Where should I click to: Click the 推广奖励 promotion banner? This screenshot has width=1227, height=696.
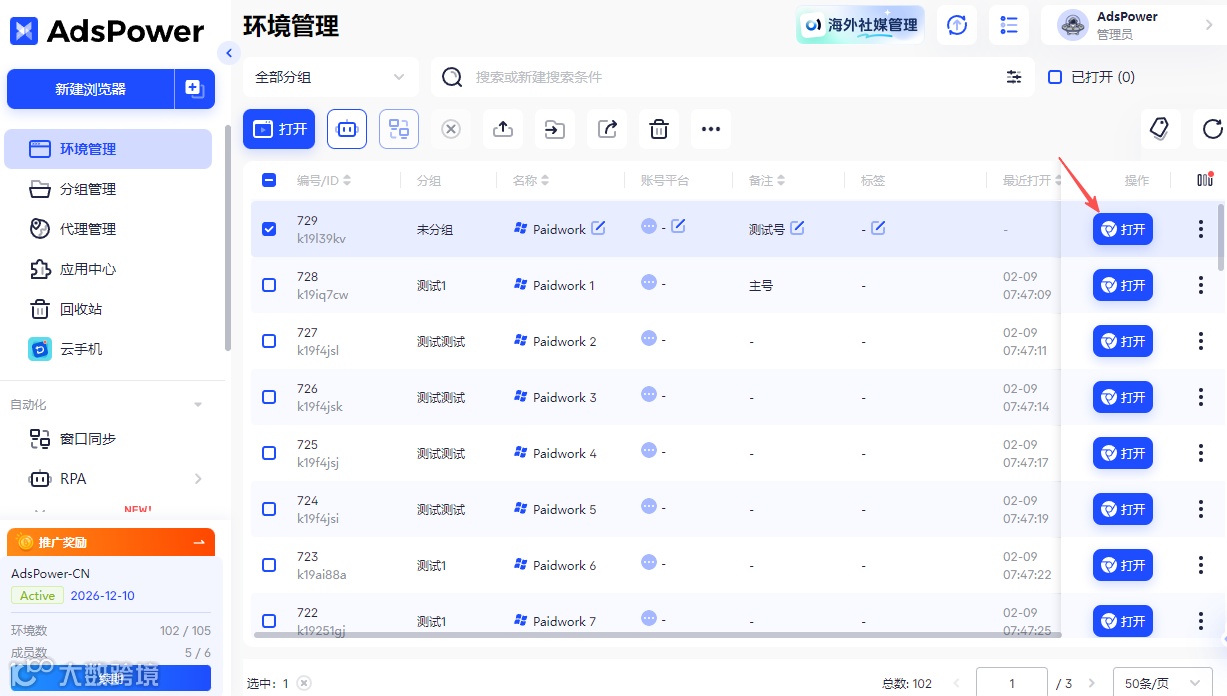tap(111, 542)
